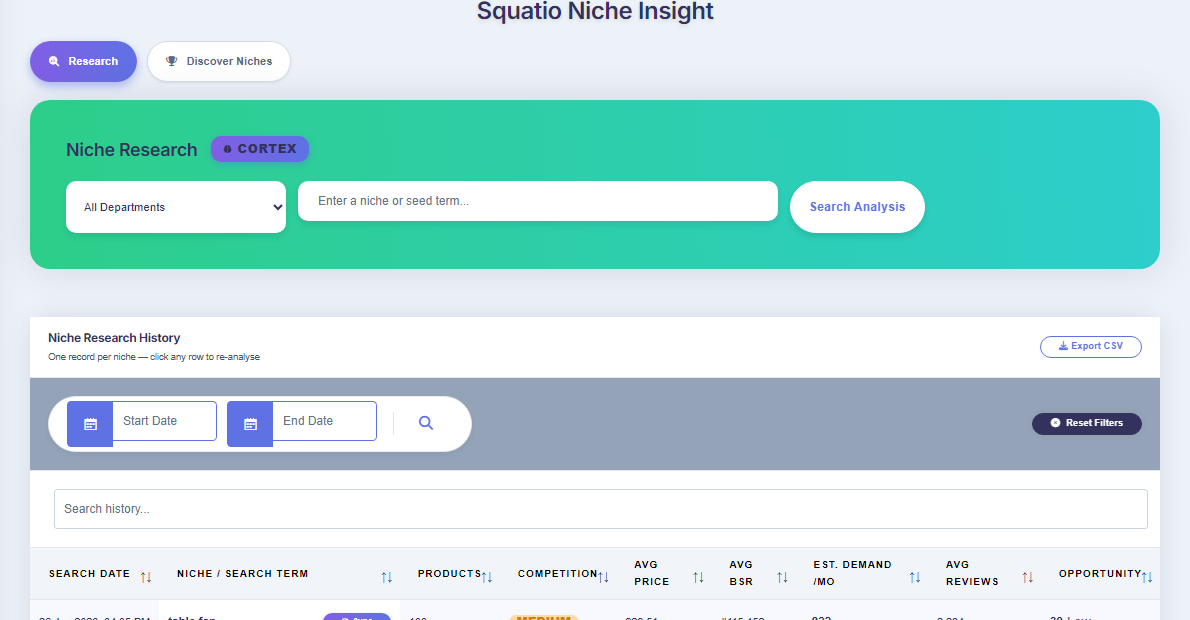Viewport: 1190px width, 620px height.
Task: Sort by Avg Price column arrows
Action: pos(698,578)
